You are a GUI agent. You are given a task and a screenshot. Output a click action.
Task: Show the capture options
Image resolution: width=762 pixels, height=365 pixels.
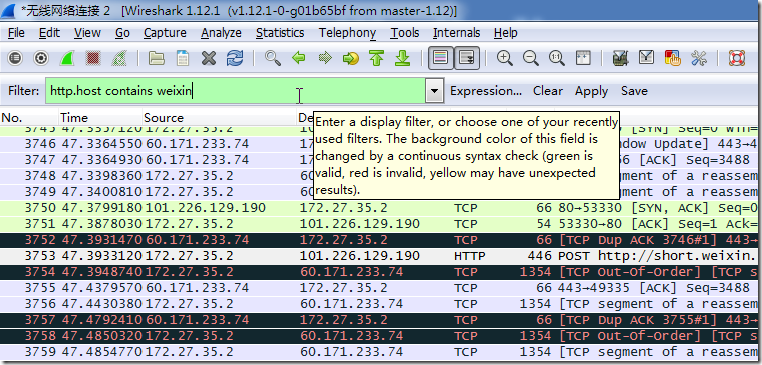coord(41,59)
